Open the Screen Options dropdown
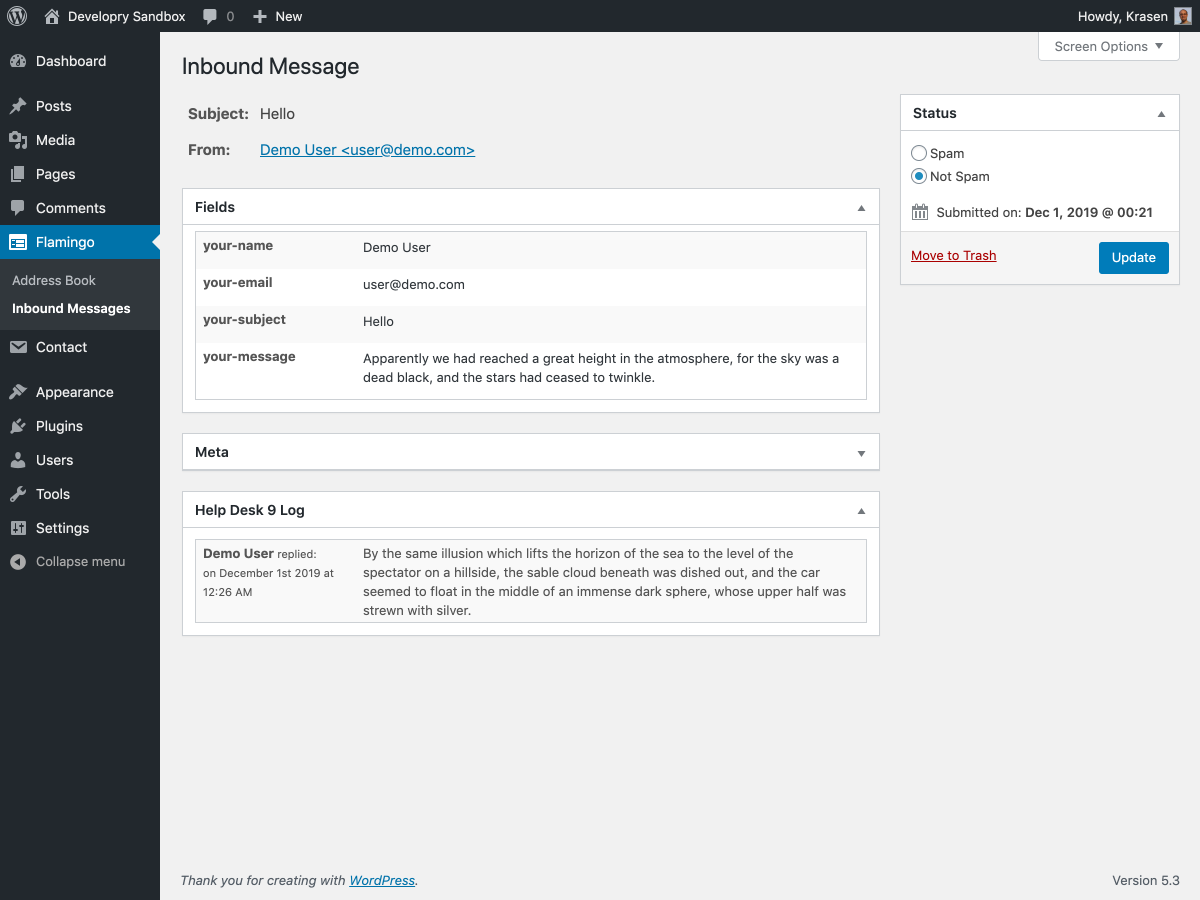The height and width of the screenshot is (900, 1200). (1109, 46)
